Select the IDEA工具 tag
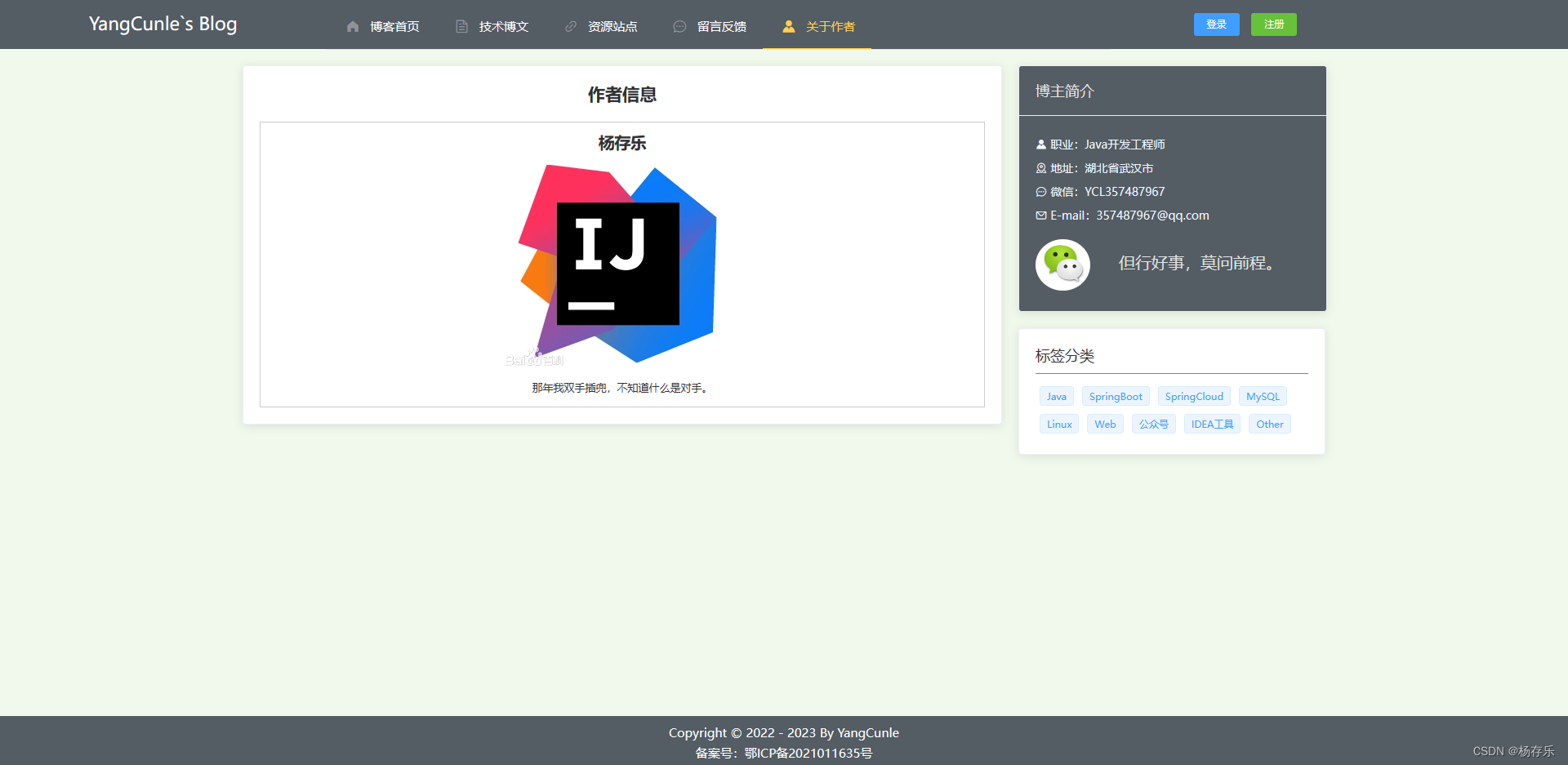Image resolution: width=1568 pixels, height=765 pixels. [1212, 425]
